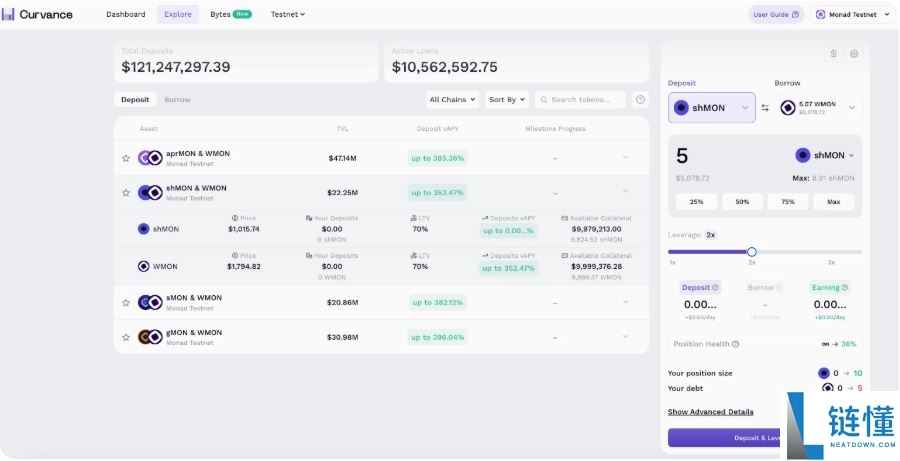Image resolution: width=900 pixels, height=461 pixels.
Task: Click the leverage slider handle at 2x
Action: pos(752,252)
